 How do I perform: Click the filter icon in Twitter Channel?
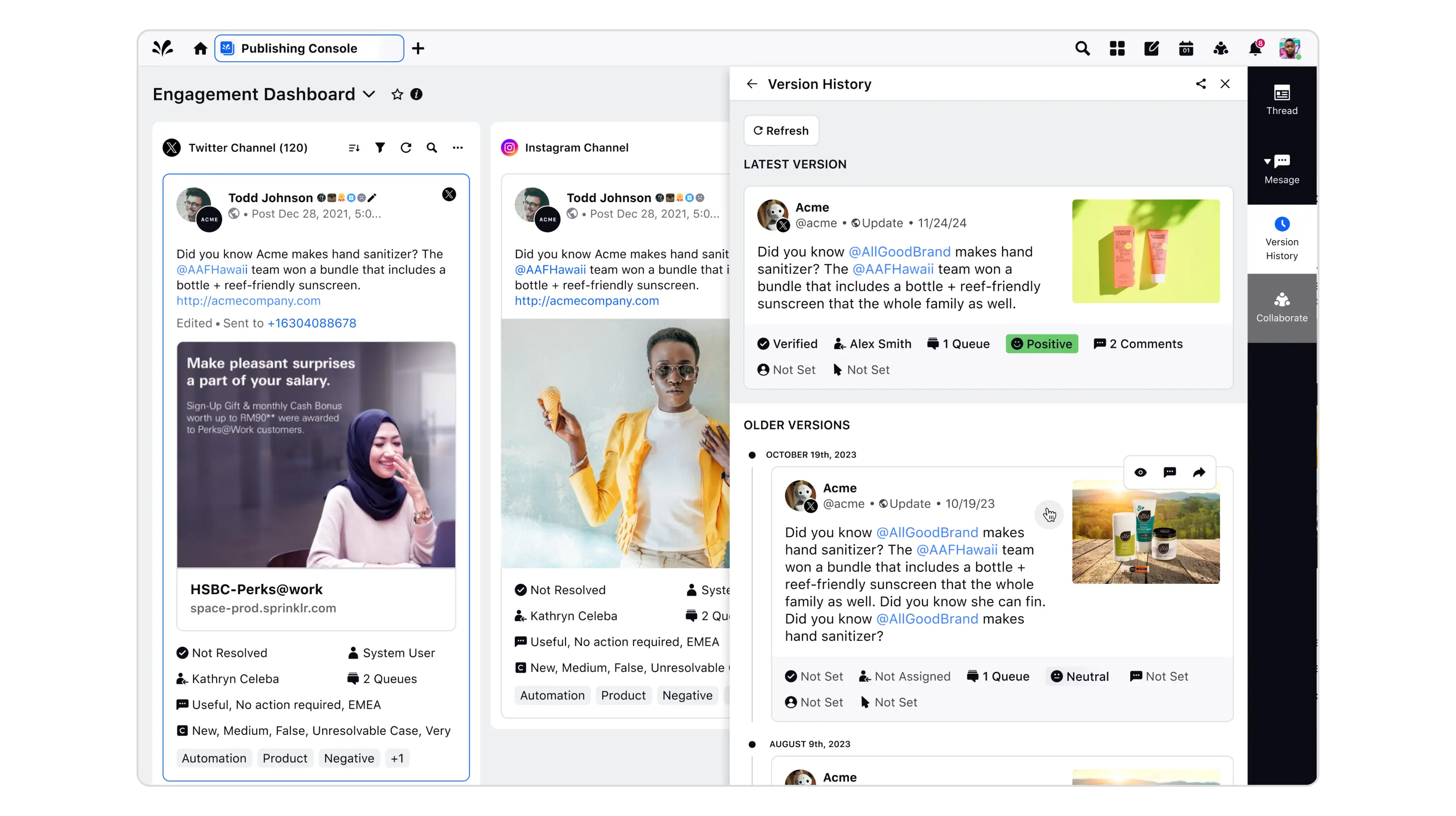pyautogui.click(x=380, y=147)
